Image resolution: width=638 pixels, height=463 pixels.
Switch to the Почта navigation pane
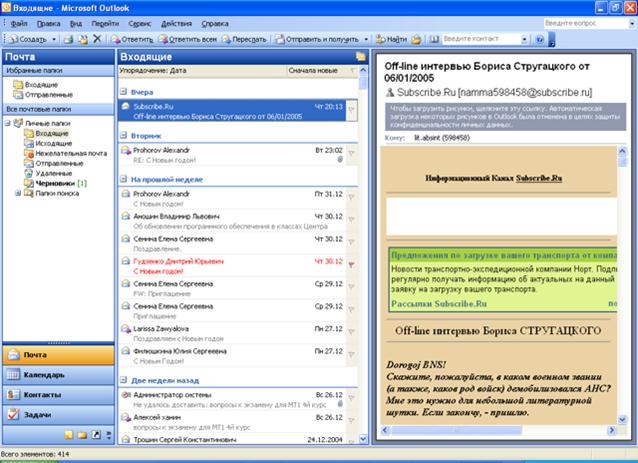point(59,355)
